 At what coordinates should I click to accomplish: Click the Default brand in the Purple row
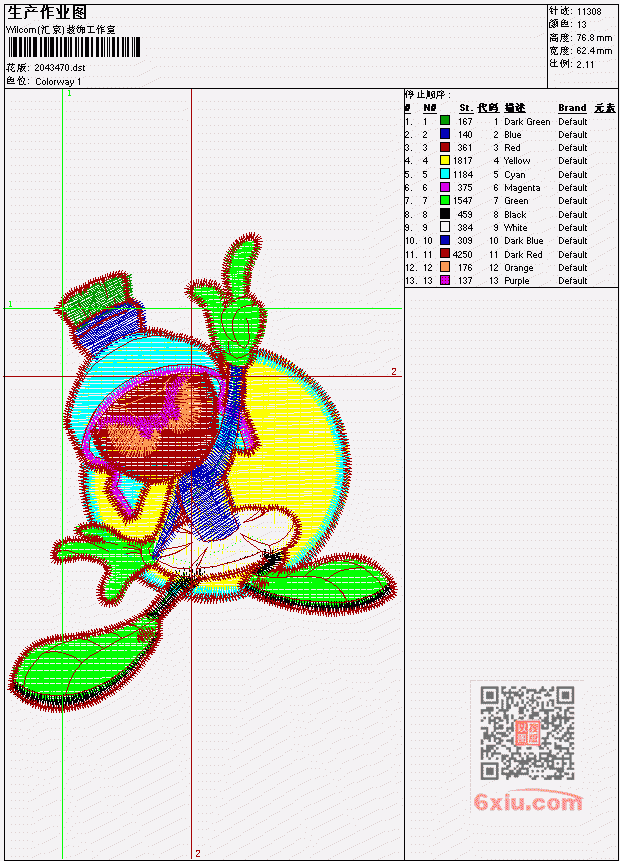572,281
